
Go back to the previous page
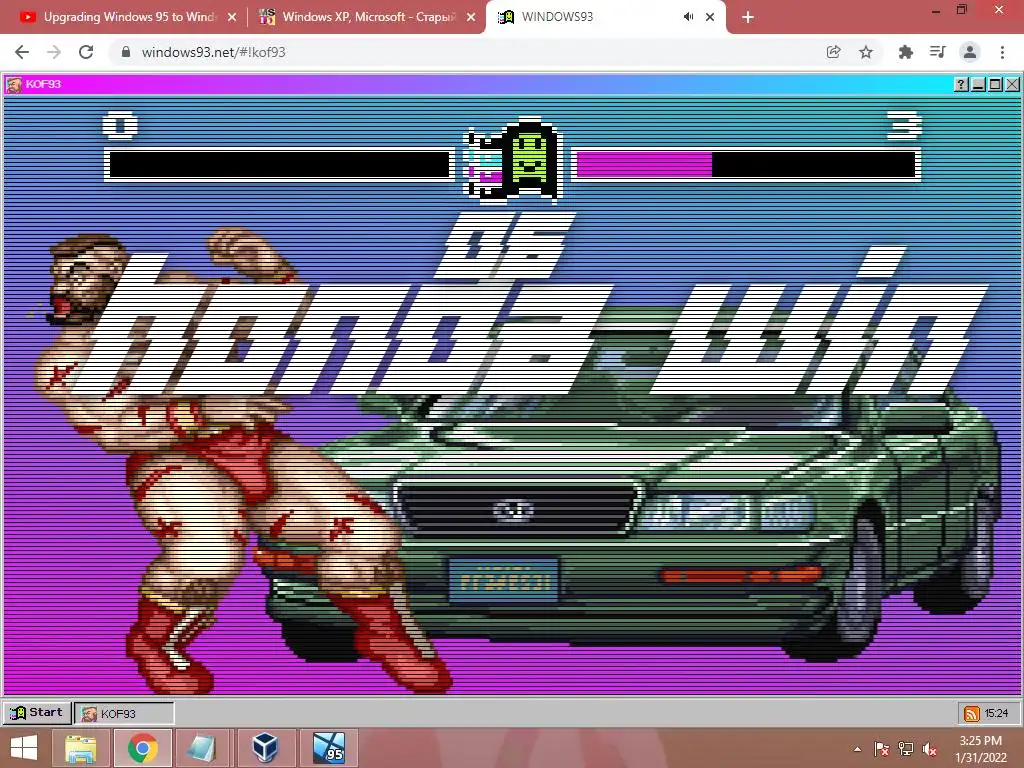pyautogui.click(x=22, y=52)
